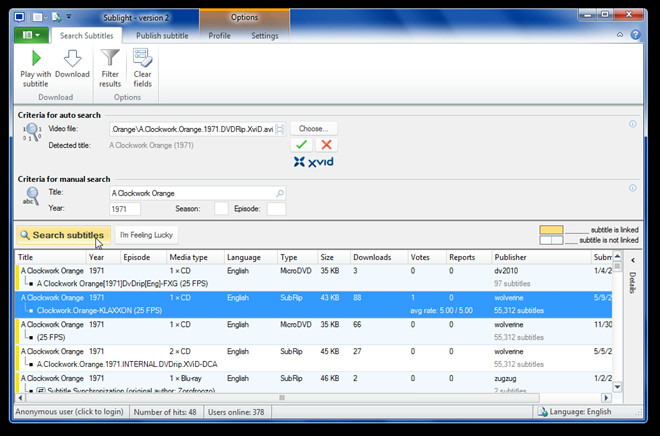Image resolution: width=660 pixels, height=436 pixels.
Task: Click the green checkmark confirm button
Action: click(x=301, y=145)
